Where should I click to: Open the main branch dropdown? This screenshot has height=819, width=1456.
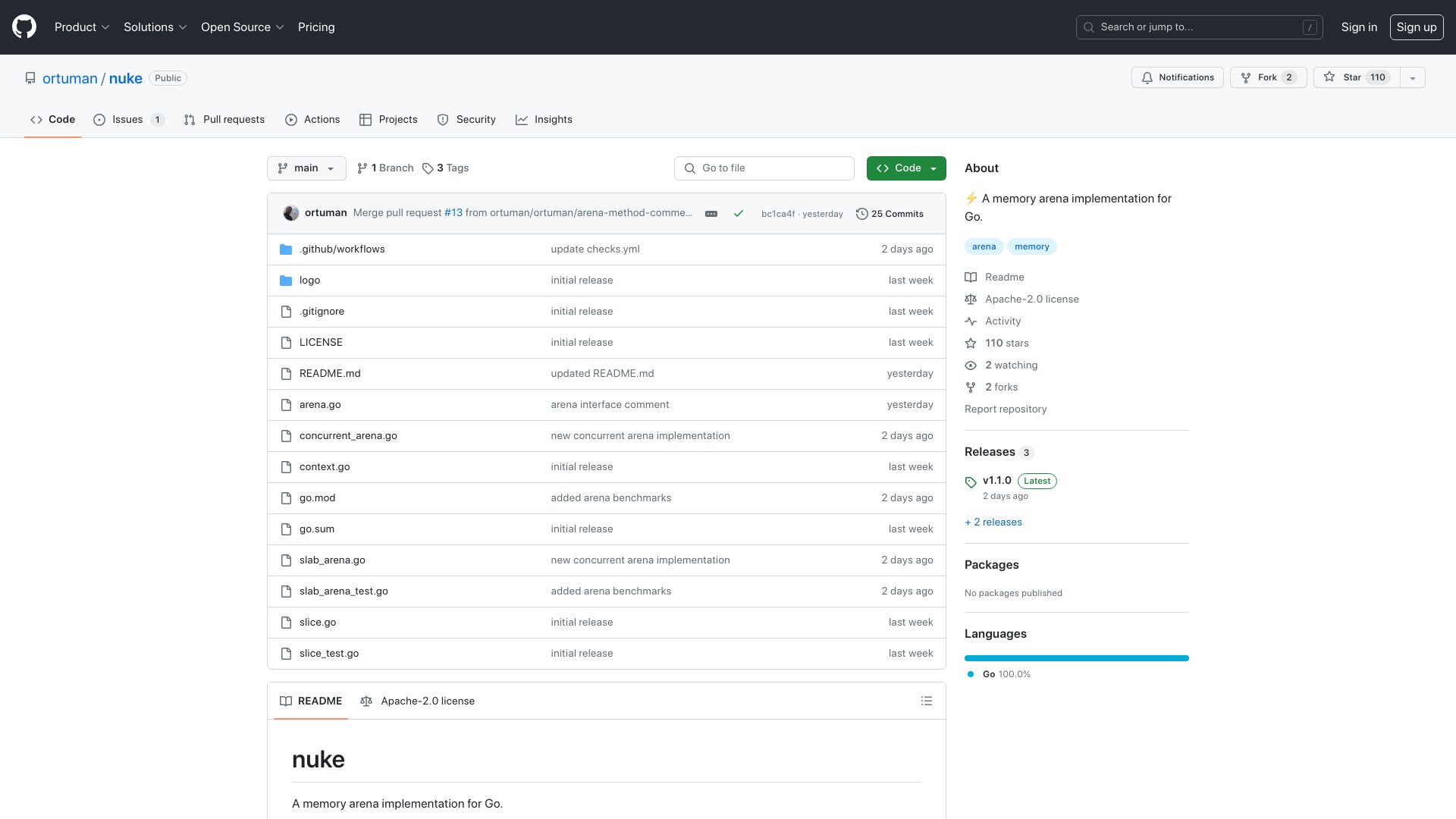(306, 168)
